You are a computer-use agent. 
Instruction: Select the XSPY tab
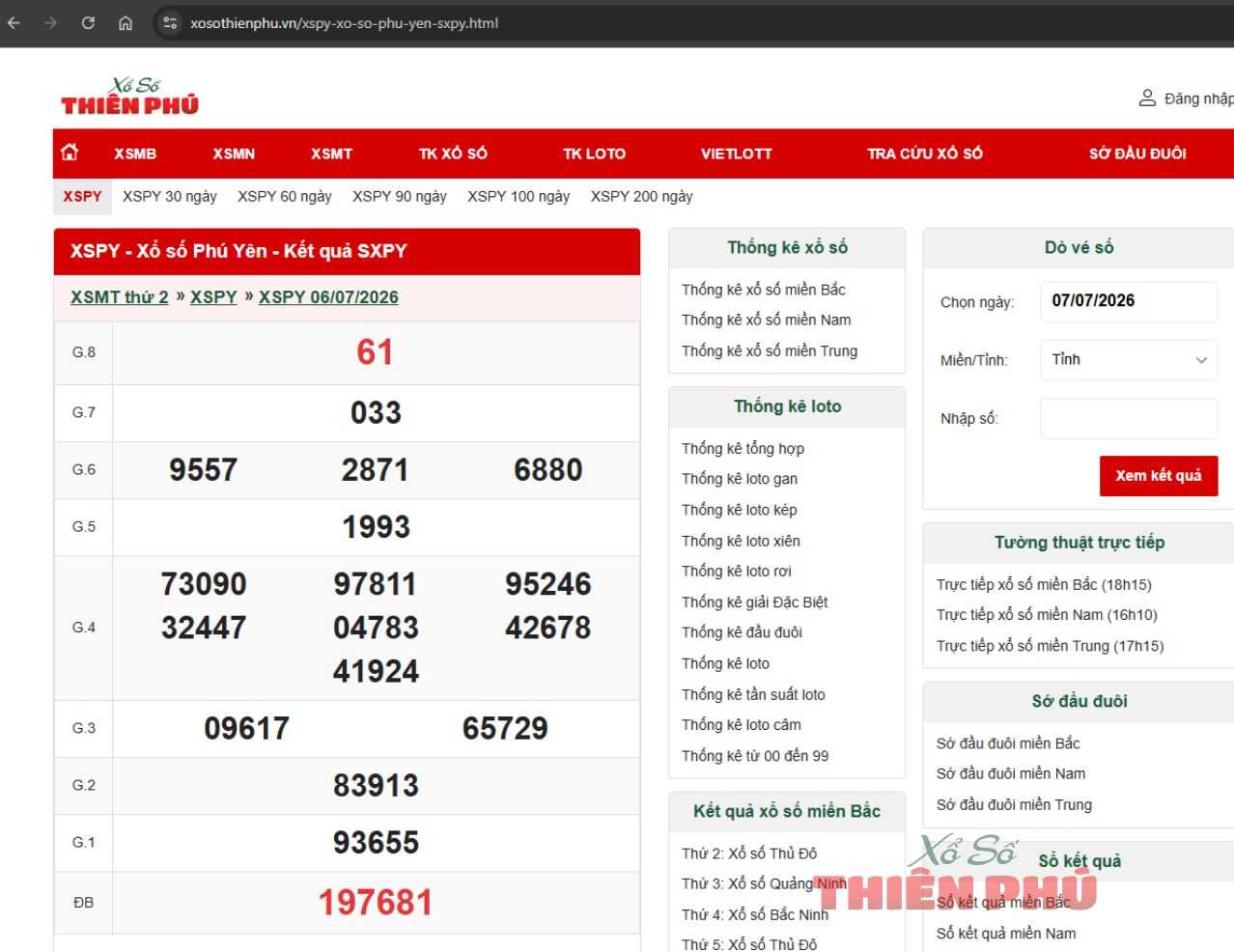82,196
